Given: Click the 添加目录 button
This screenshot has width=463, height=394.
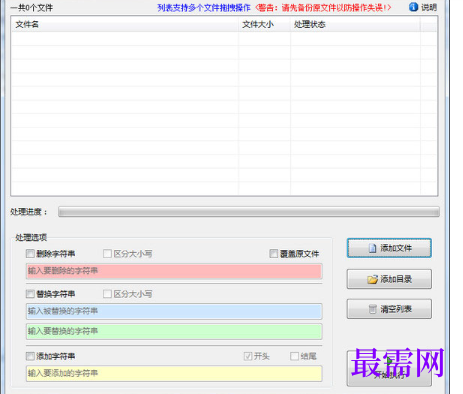Looking at the screenshot, I should pos(389,279).
